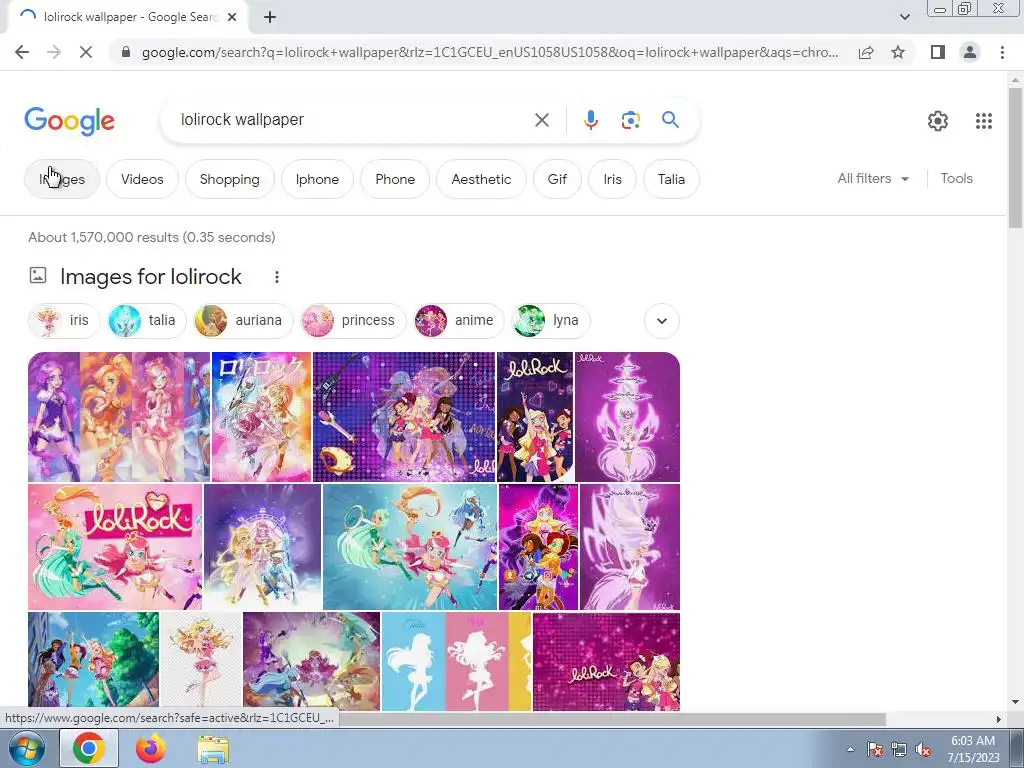Image resolution: width=1024 pixels, height=768 pixels.
Task: Launch Firefox from the taskbar
Action: point(151,748)
